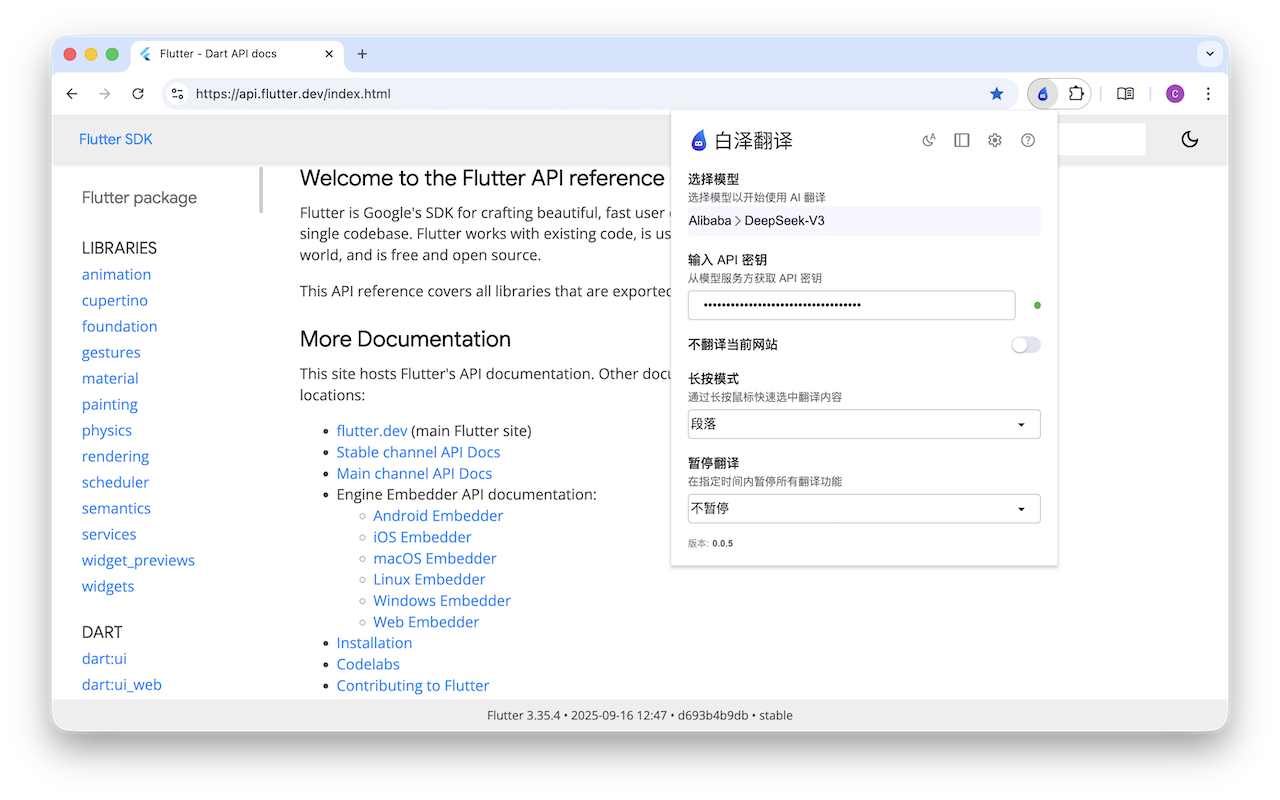This screenshot has height=800, width=1280.
Task: Open the Alibaba DeepSeek-V3 model selector
Action: point(863,220)
